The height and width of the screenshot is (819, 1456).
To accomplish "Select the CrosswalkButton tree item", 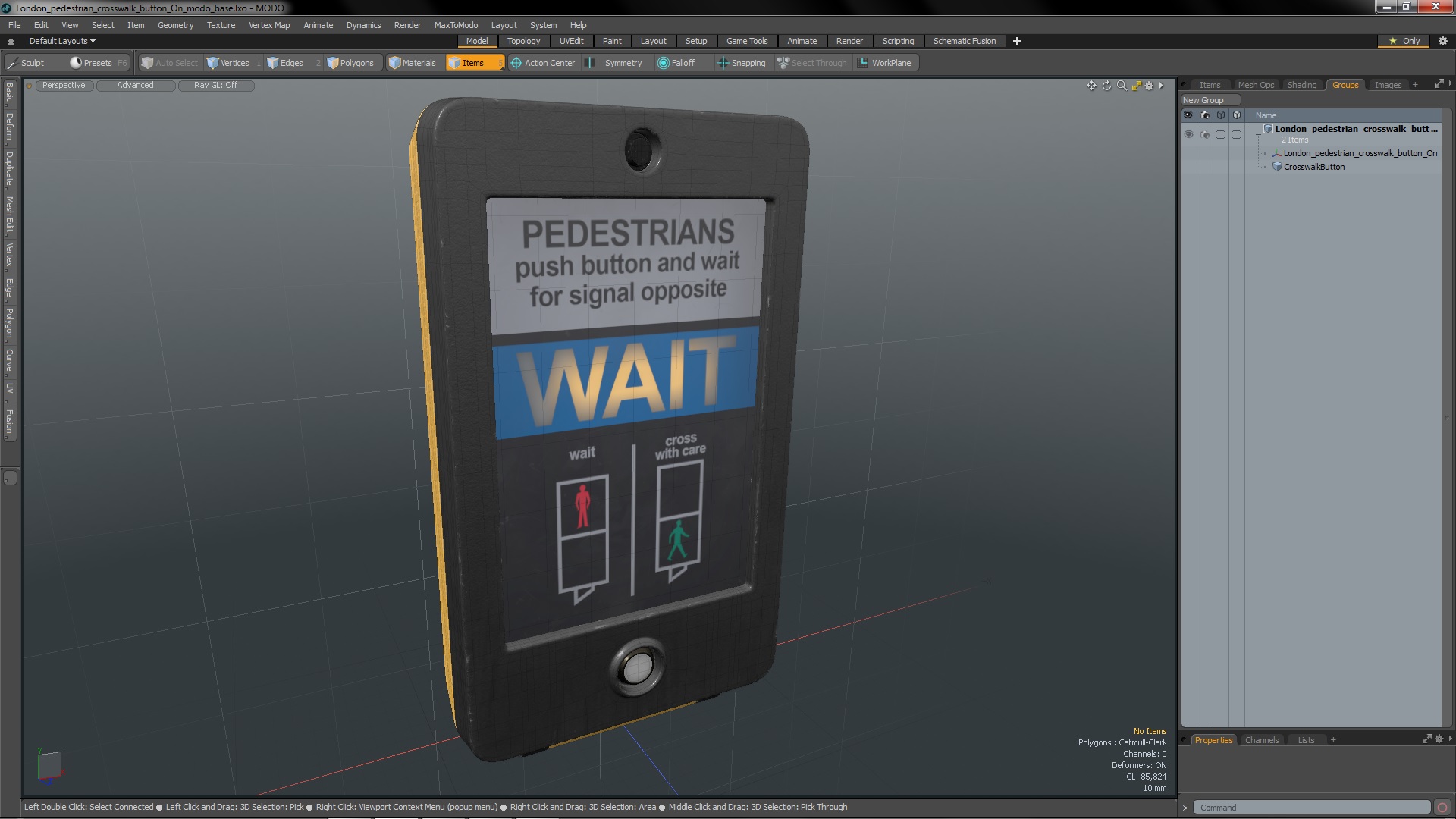I will coord(1313,167).
